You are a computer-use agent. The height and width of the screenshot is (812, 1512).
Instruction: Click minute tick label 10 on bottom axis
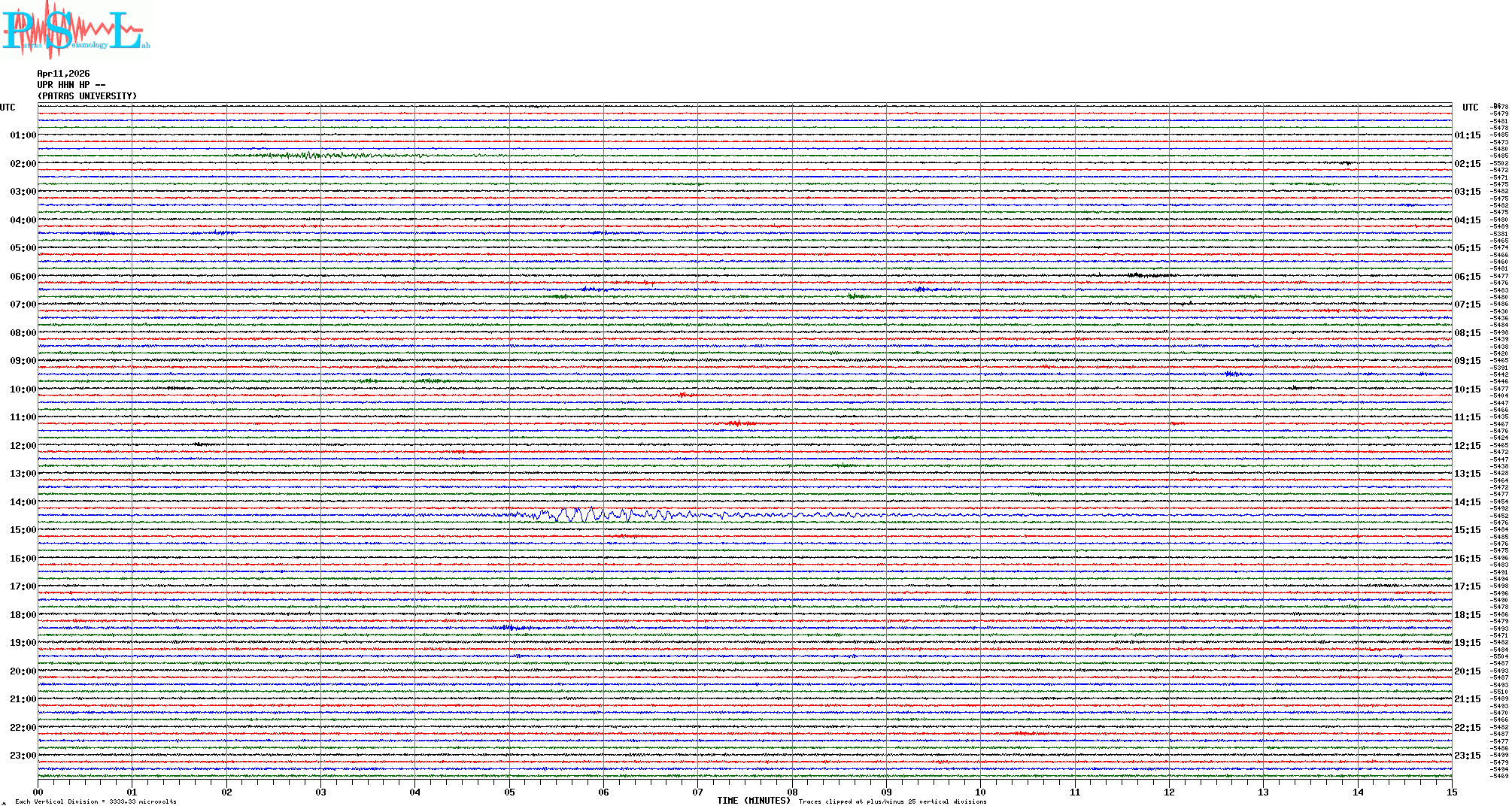click(x=980, y=792)
